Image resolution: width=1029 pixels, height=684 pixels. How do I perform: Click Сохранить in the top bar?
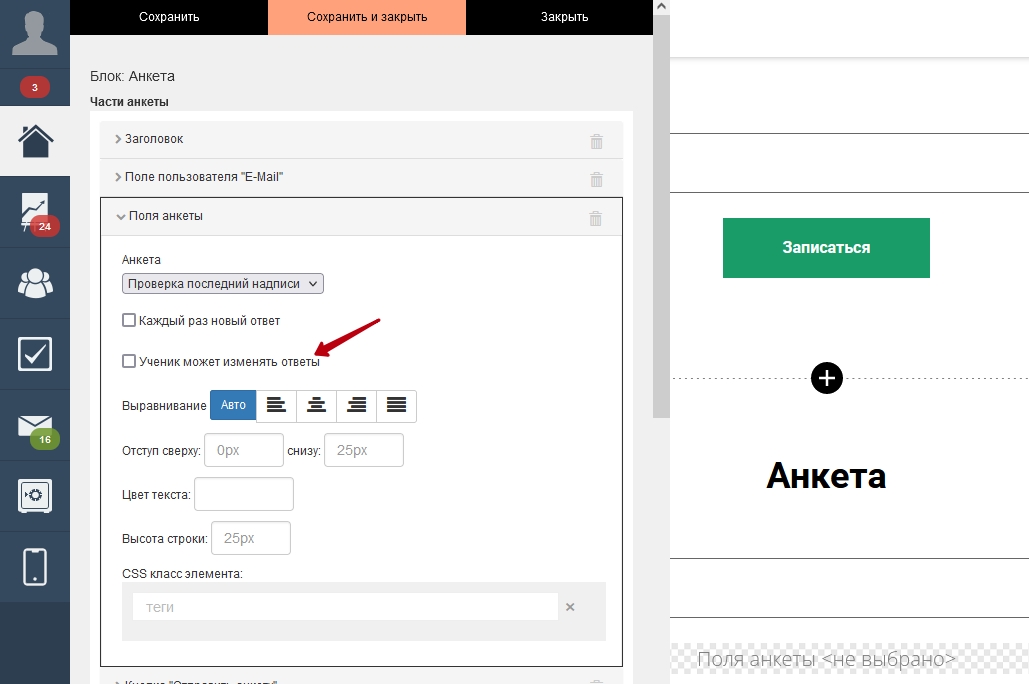click(169, 17)
